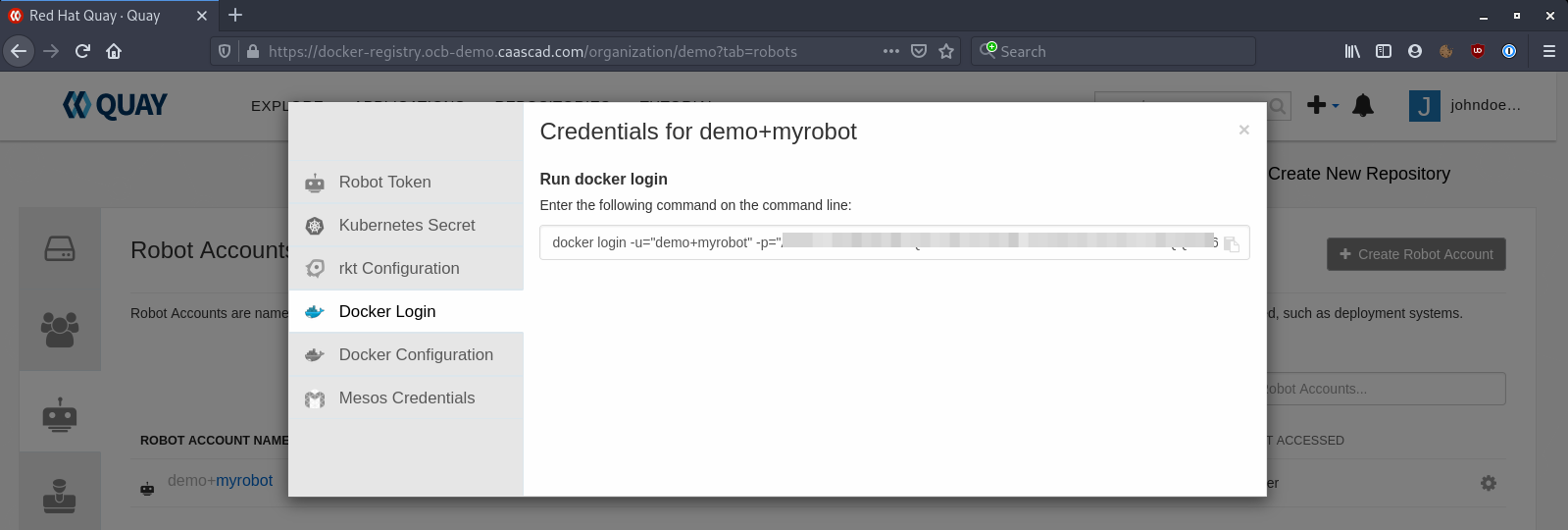Go to the browser home page
Screen dimensions: 1568x530
coord(114,51)
